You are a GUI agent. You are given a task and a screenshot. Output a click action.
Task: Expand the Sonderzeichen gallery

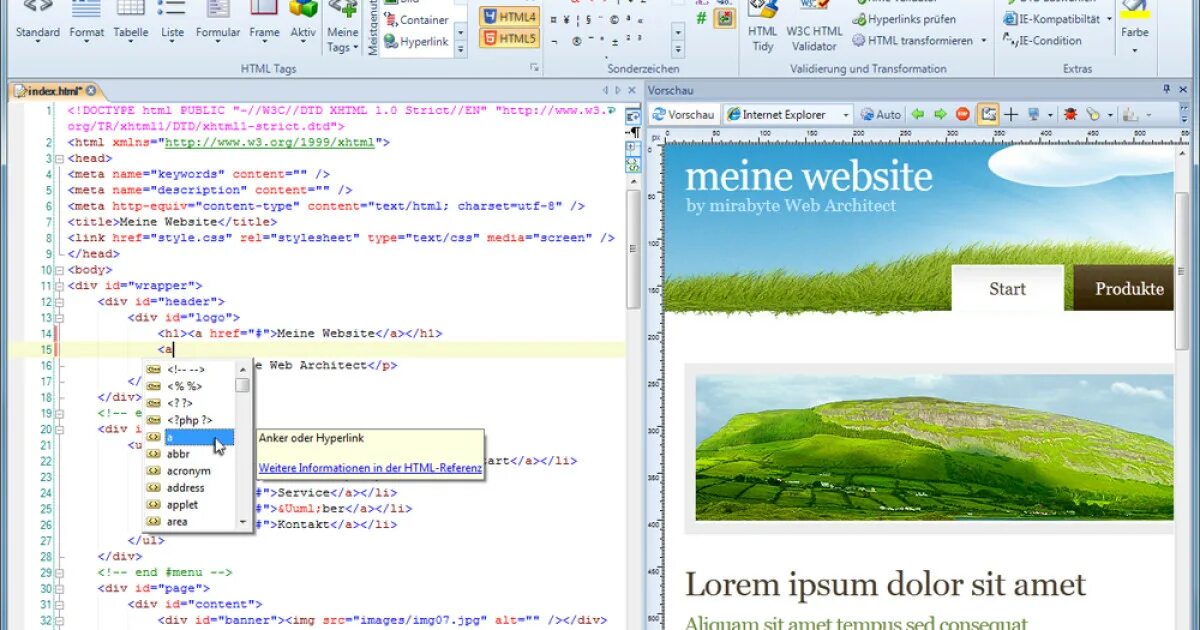tap(677, 49)
